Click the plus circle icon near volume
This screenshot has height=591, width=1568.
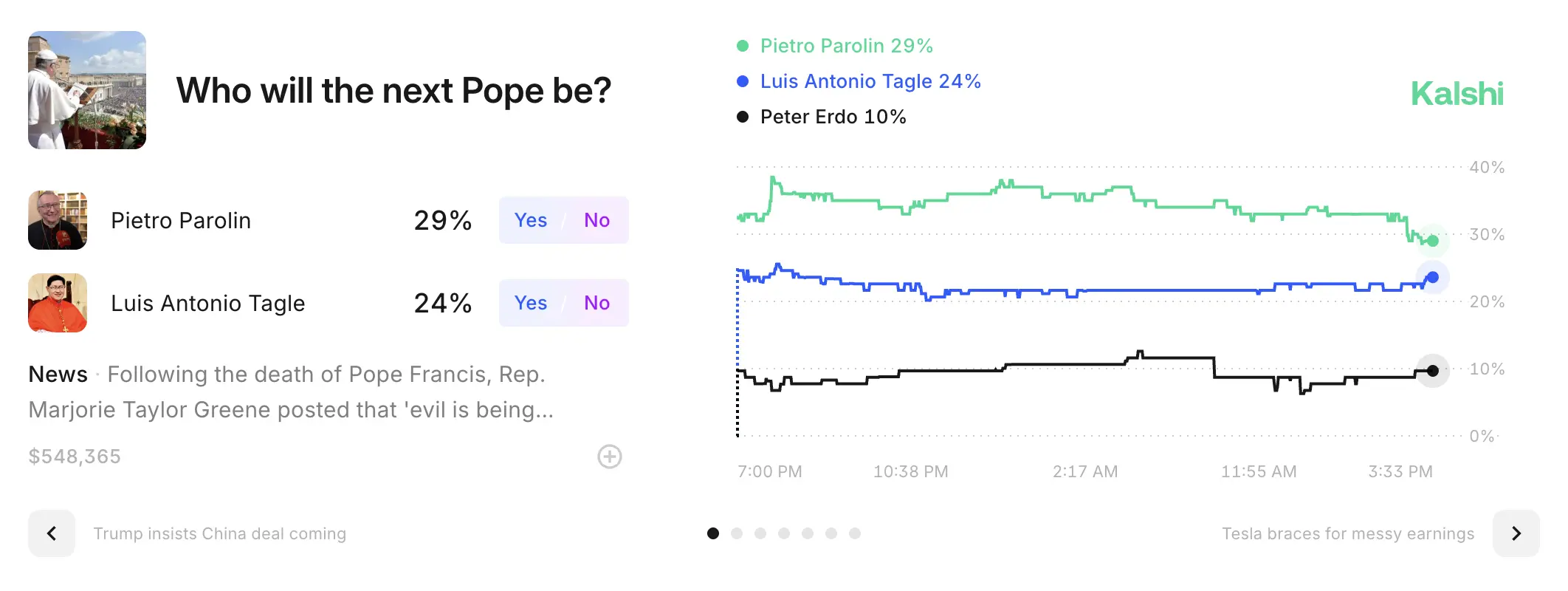pyautogui.click(x=609, y=457)
